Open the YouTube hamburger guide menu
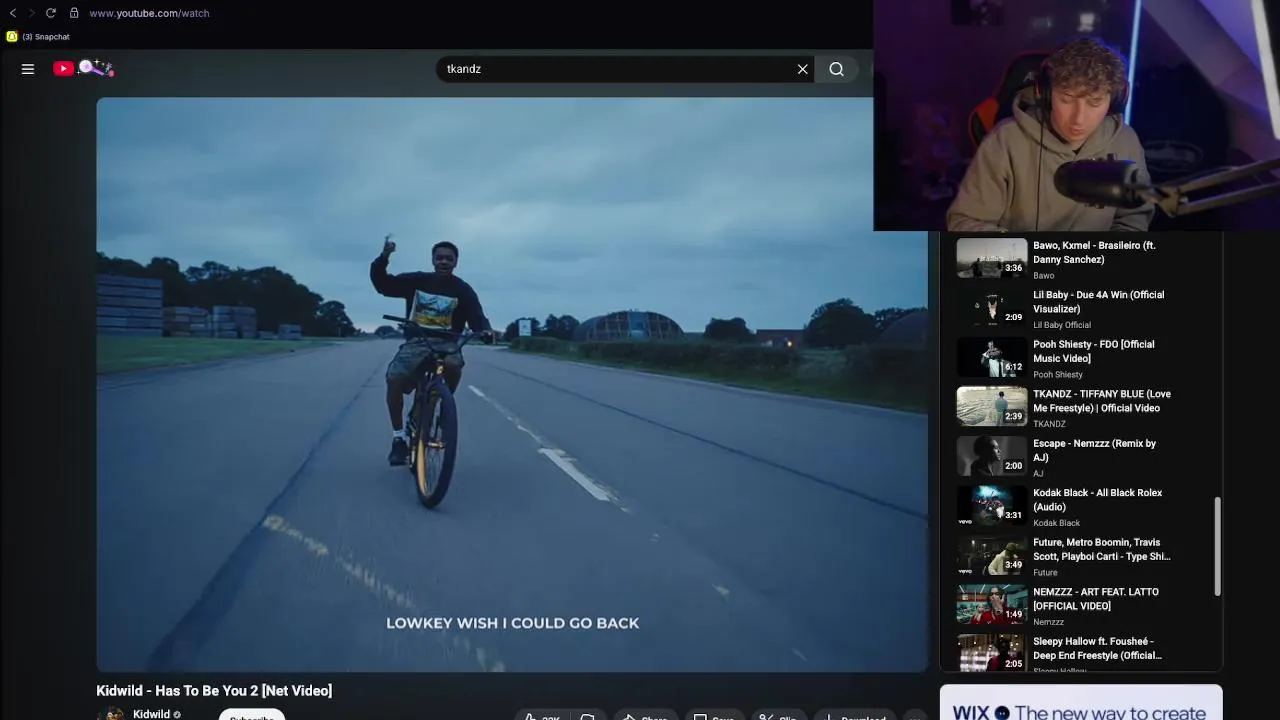This screenshot has height=720, width=1280. [x=28, y=69]
